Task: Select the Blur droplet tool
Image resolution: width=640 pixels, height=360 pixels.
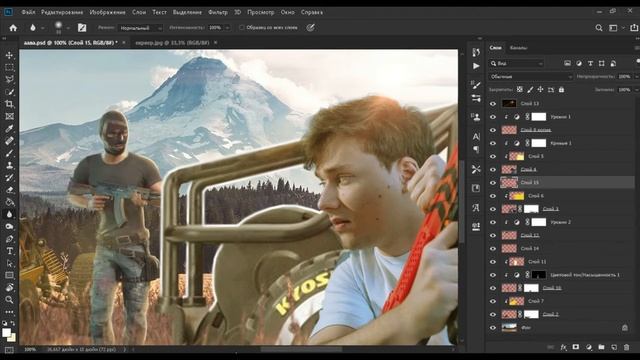Action: (x=9, y=214)
